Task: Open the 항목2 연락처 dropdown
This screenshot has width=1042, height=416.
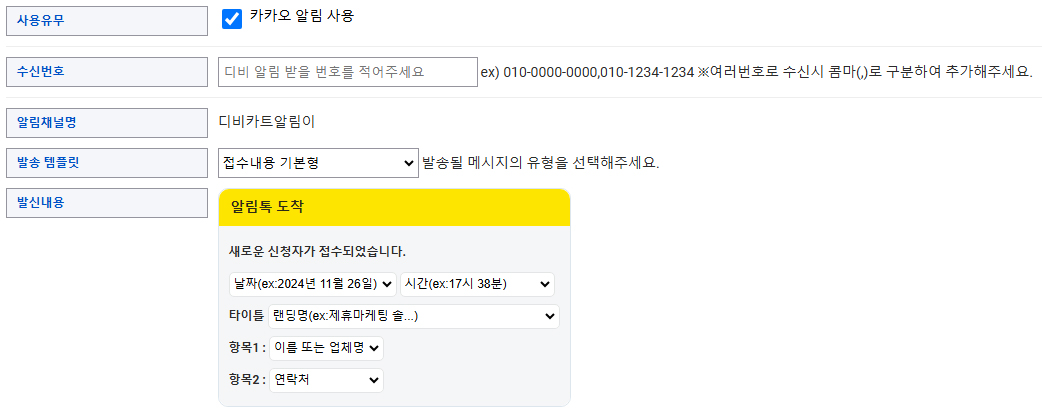Action: point(326,380)
